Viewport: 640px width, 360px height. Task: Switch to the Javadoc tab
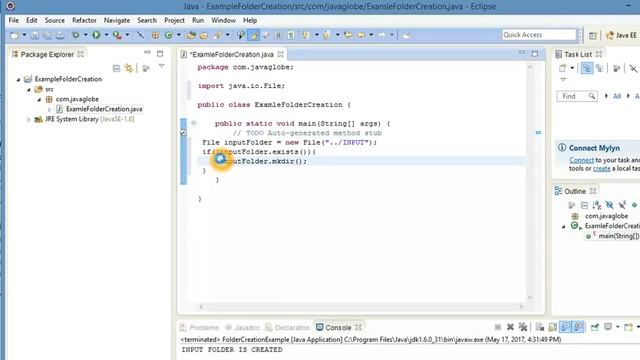point(242,327)
